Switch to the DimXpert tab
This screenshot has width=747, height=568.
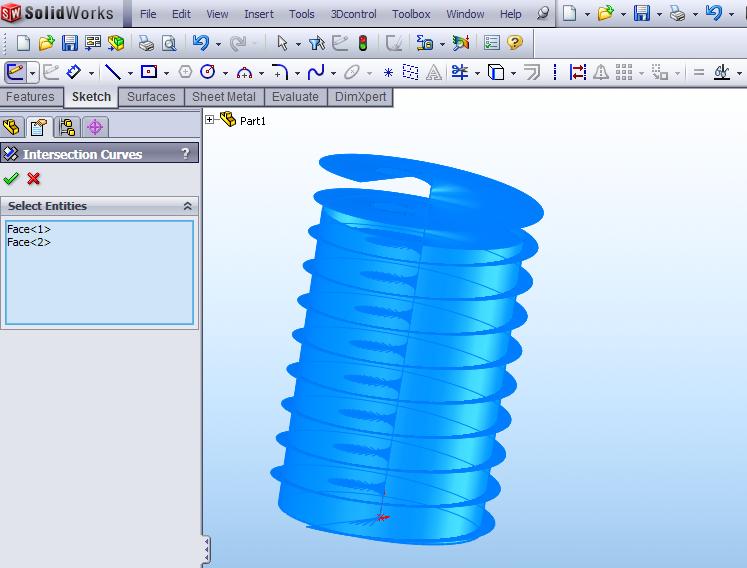point(361,97)
